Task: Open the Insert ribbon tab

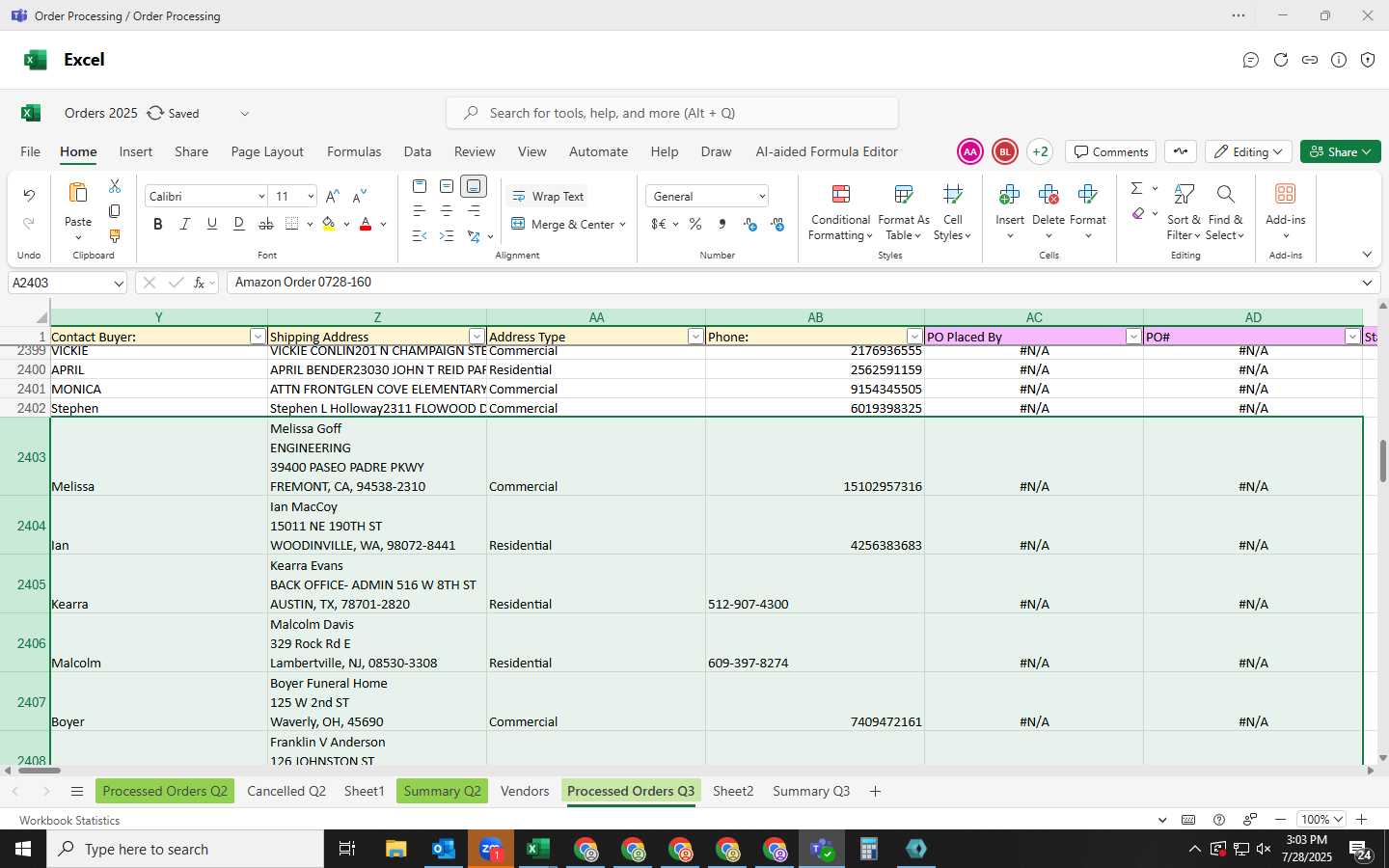Action: coord(136,151)
